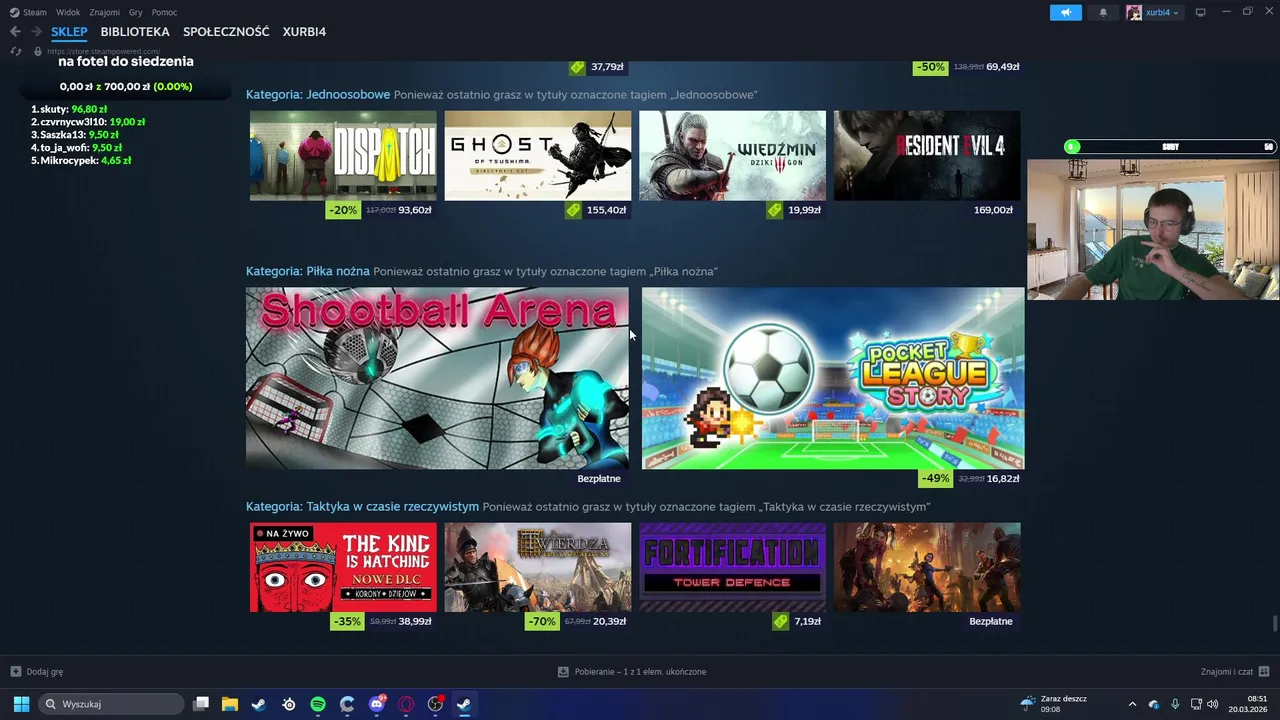
Task: Click the Wyszukaj taskbar search box
Action: [x=111, y=704]
